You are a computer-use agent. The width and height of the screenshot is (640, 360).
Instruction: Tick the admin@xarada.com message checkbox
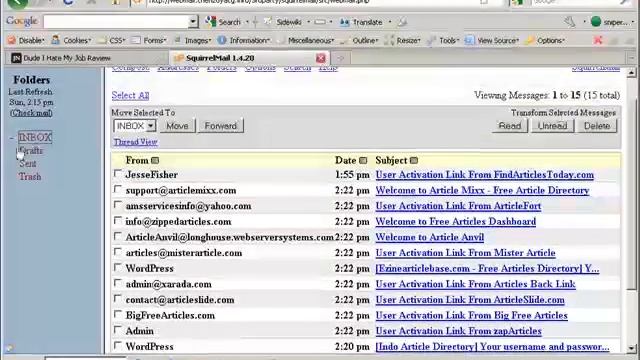tap(118, 283)
